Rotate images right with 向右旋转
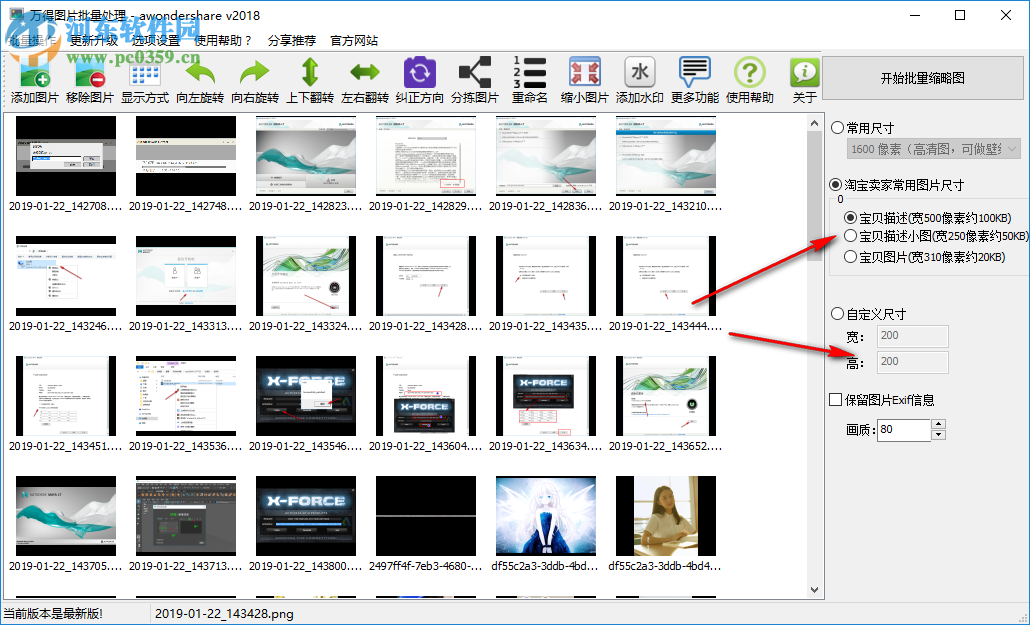The height and width of the screenshot is (625, 1030). [x=255, y=80]
